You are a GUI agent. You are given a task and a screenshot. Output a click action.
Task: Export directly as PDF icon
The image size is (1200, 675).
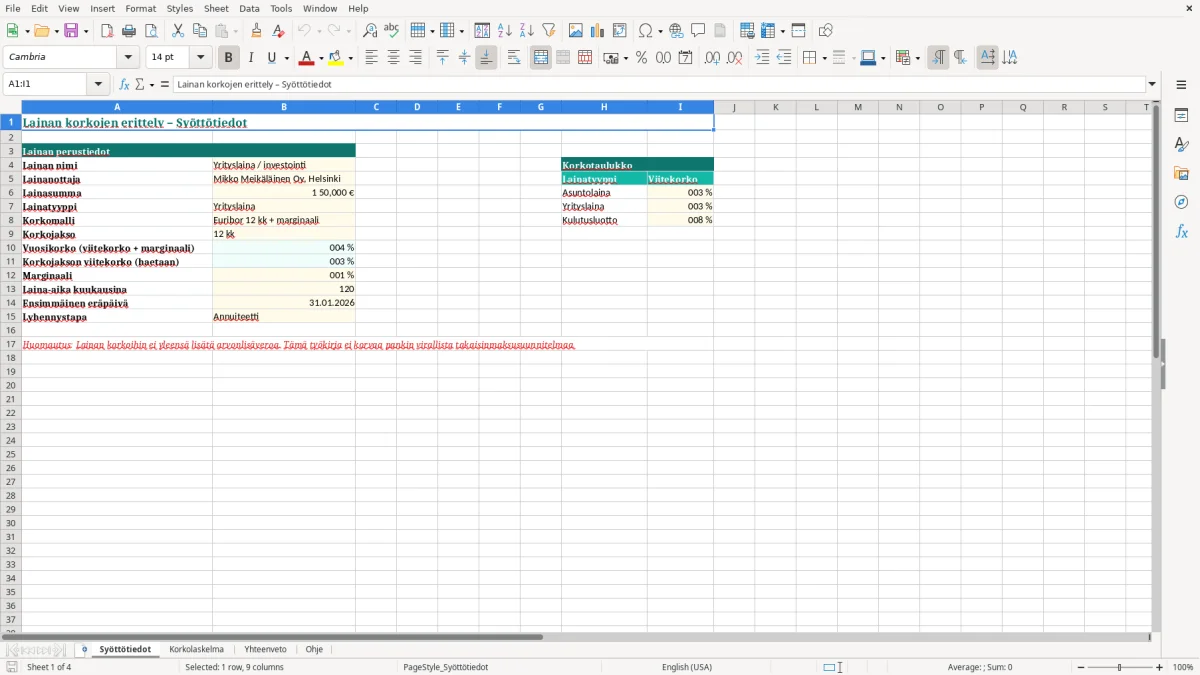[x=107, y=31]
